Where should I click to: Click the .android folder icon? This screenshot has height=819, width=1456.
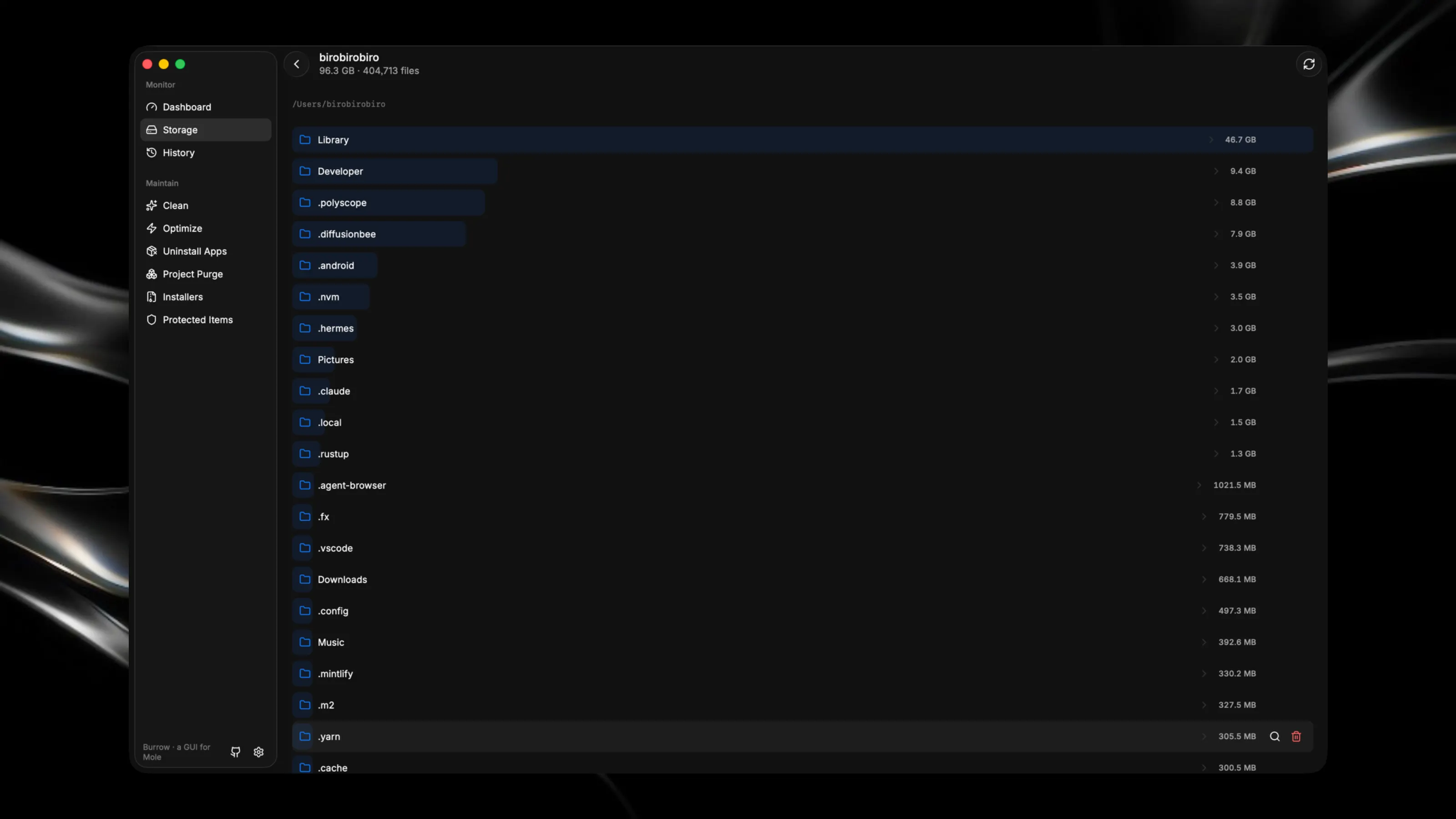click(305, 265)
